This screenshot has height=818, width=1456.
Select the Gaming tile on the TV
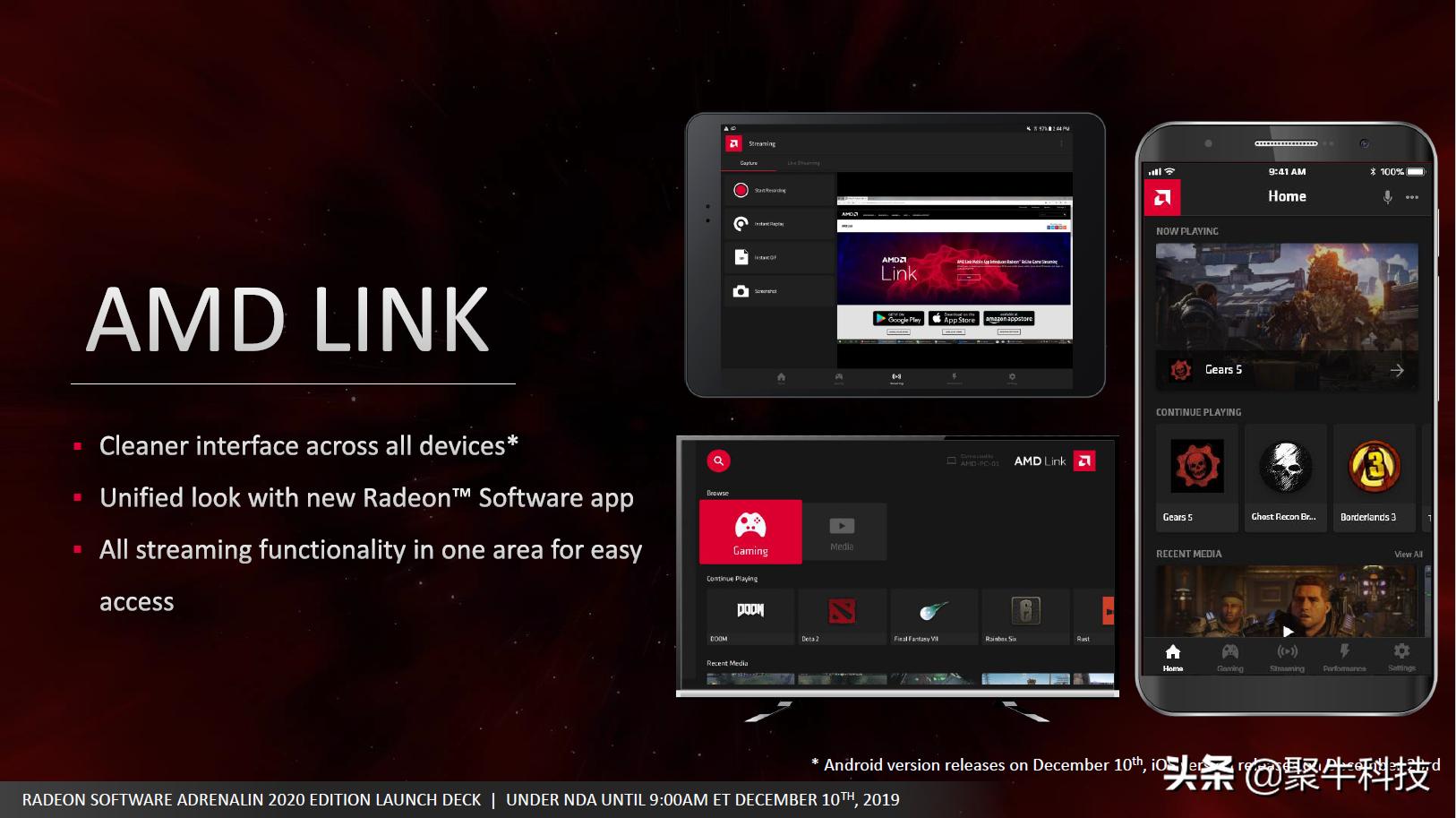(750, 531)
